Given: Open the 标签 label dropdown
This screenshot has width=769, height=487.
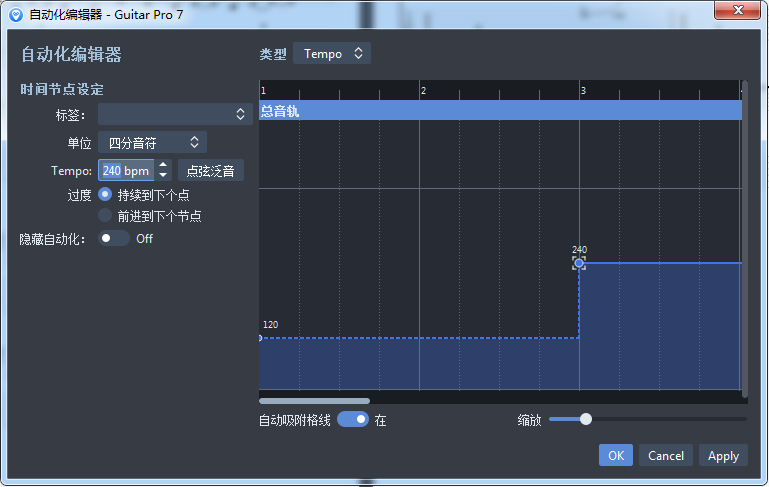Looking at the screenshot, I should pos(174,114).
